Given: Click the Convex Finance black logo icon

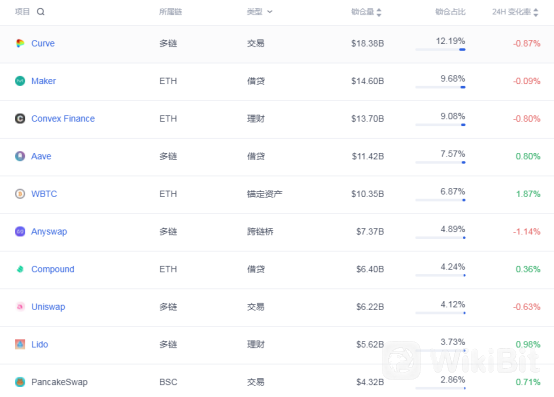Looking at the screenshot, I should pyautogui.click(x=20, y=119).
